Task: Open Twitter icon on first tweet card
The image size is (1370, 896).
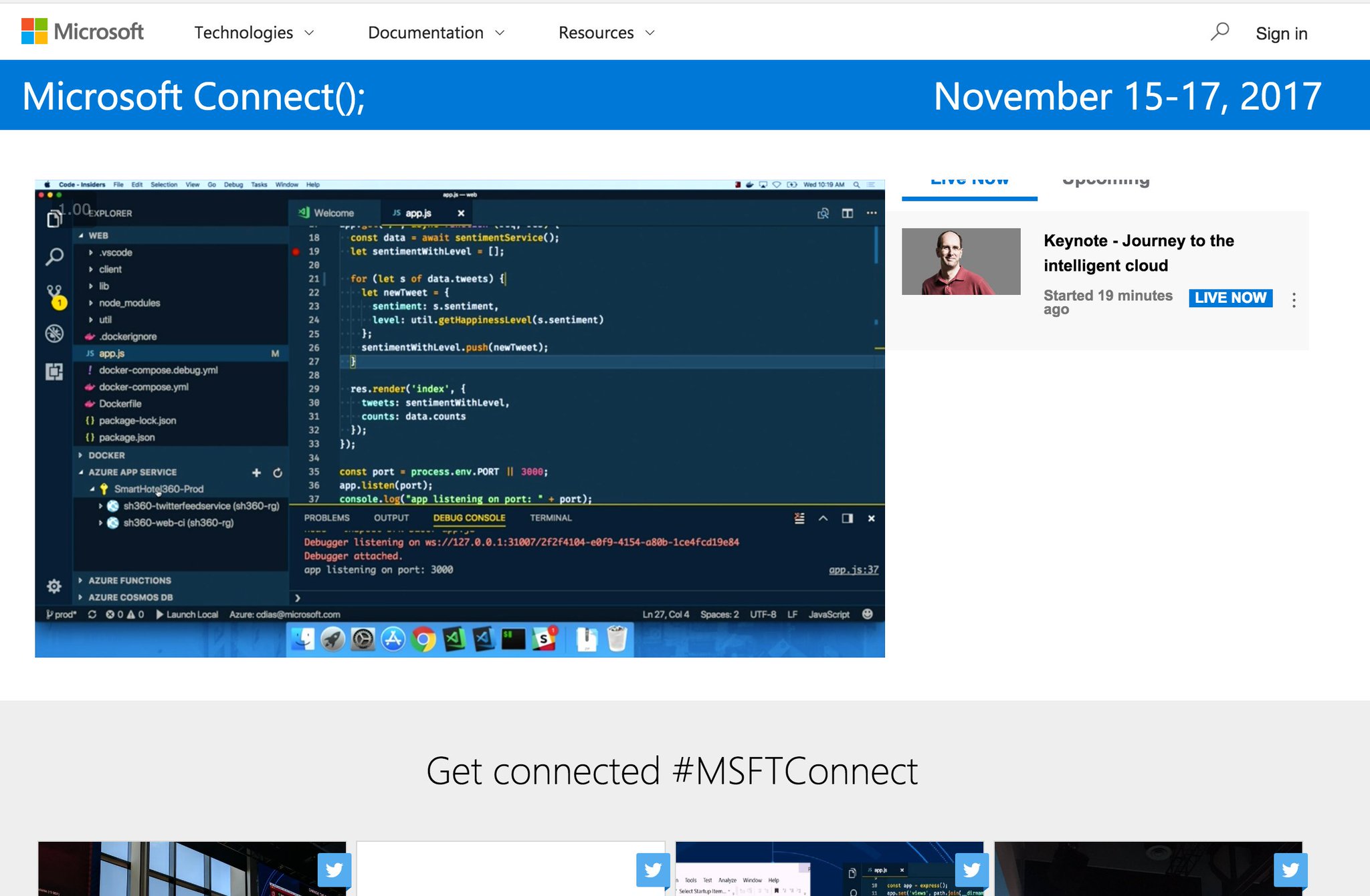Action: 334,869
